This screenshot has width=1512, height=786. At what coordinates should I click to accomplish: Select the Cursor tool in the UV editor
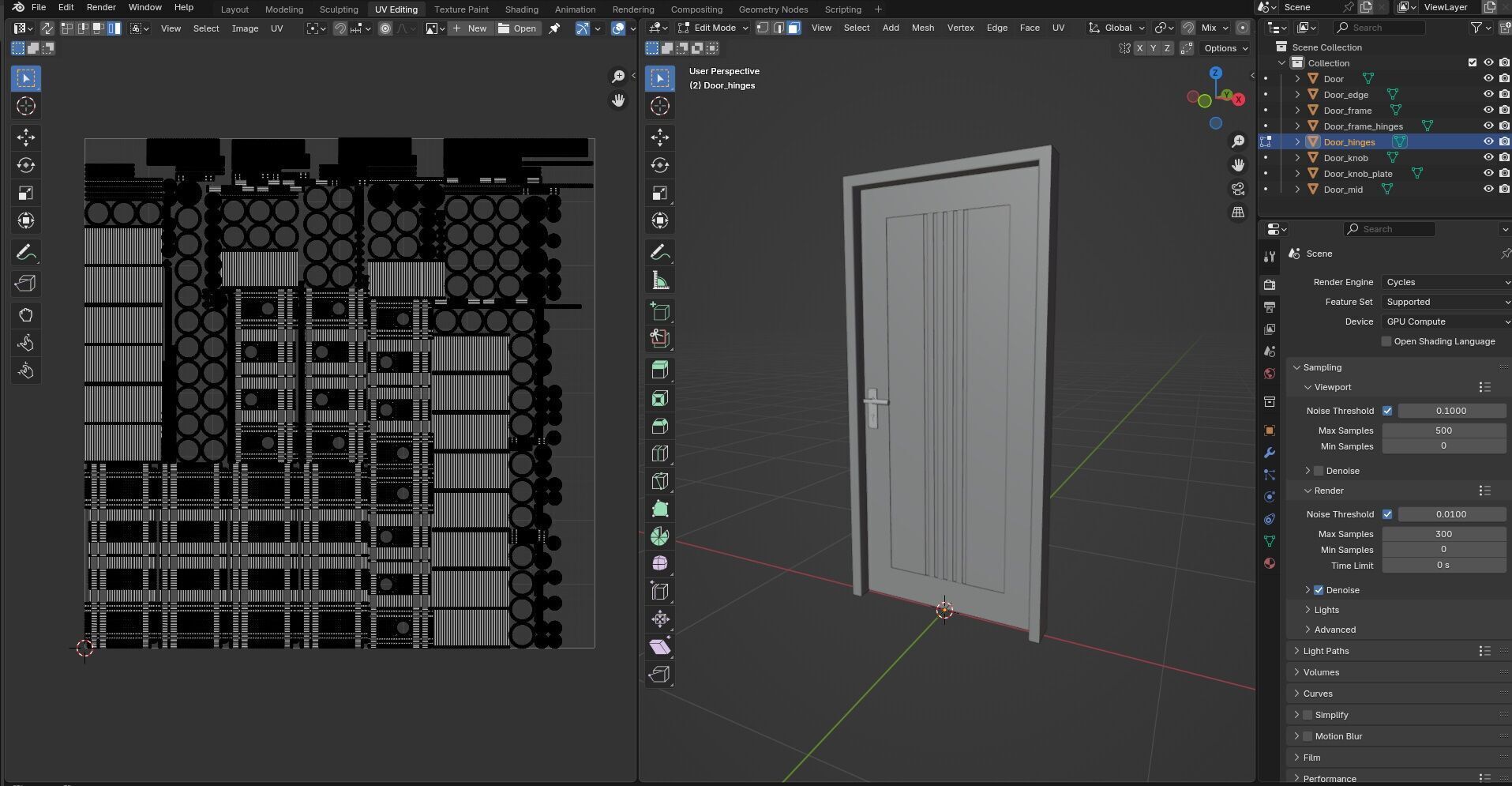pyautogui.click(x=26, y=106)
